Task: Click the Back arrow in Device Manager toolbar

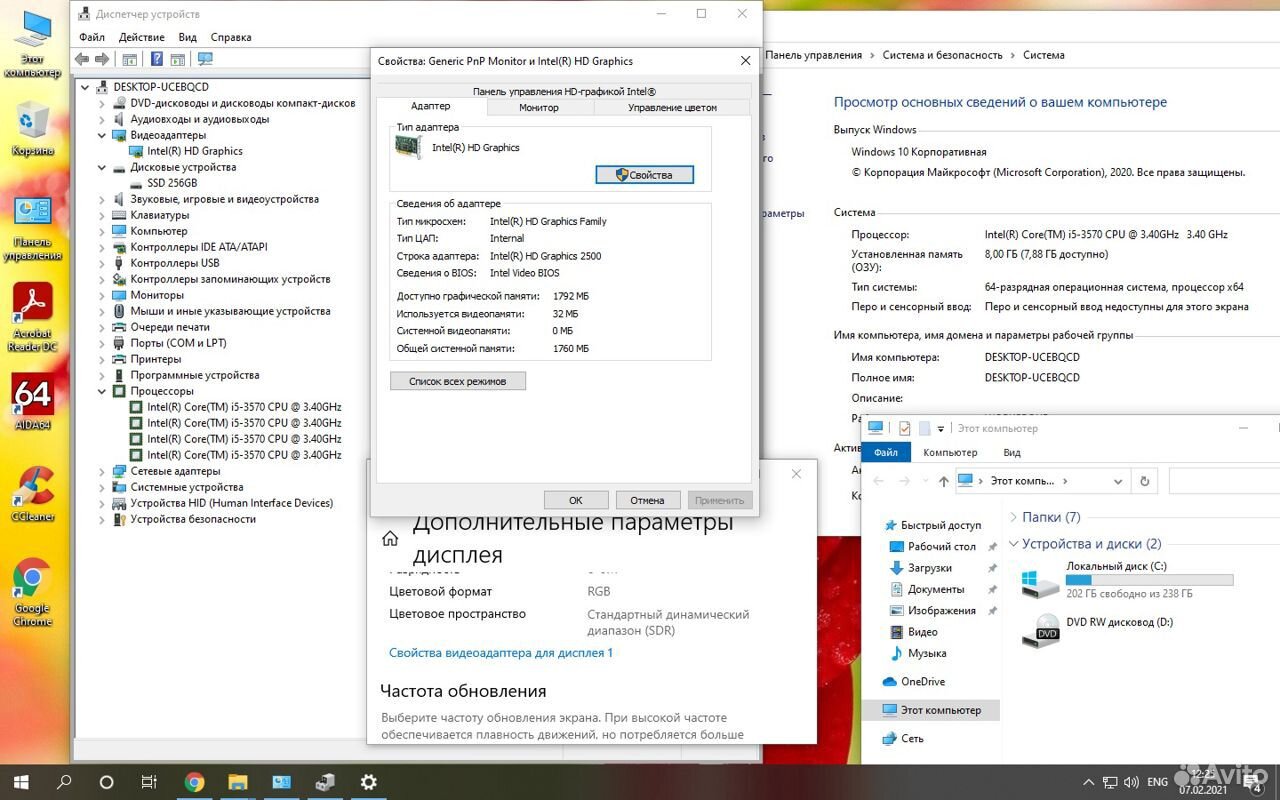Action: coord(82,59)
